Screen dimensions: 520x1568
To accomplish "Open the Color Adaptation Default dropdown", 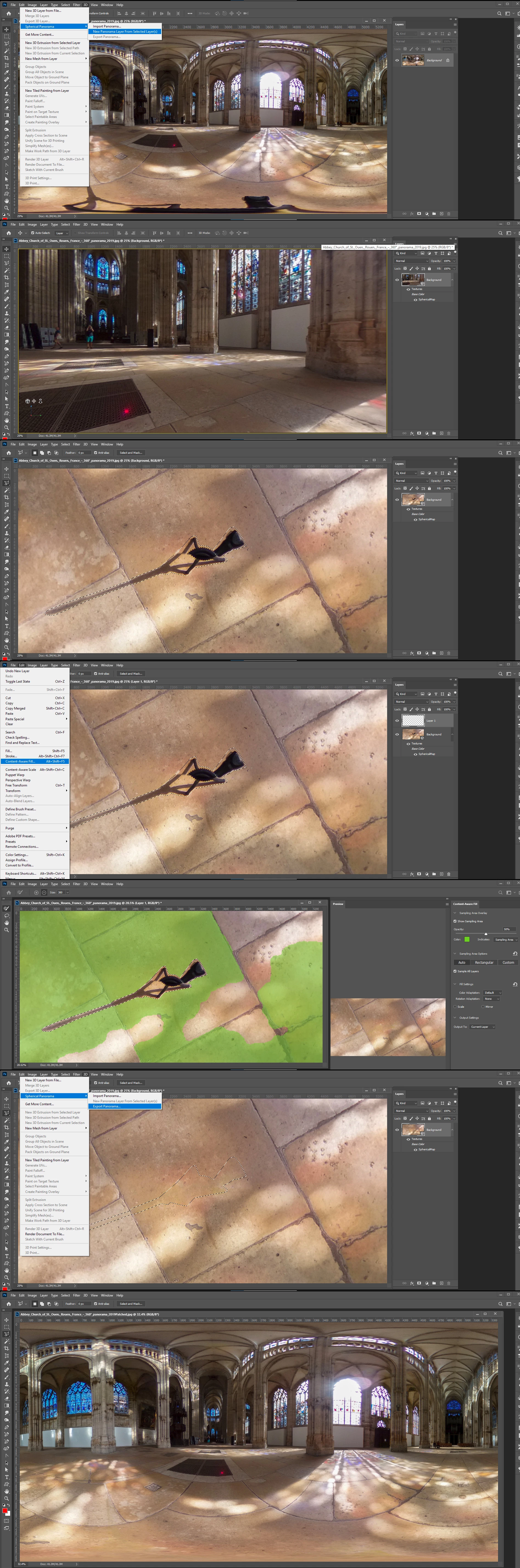I will pos(493,992).
